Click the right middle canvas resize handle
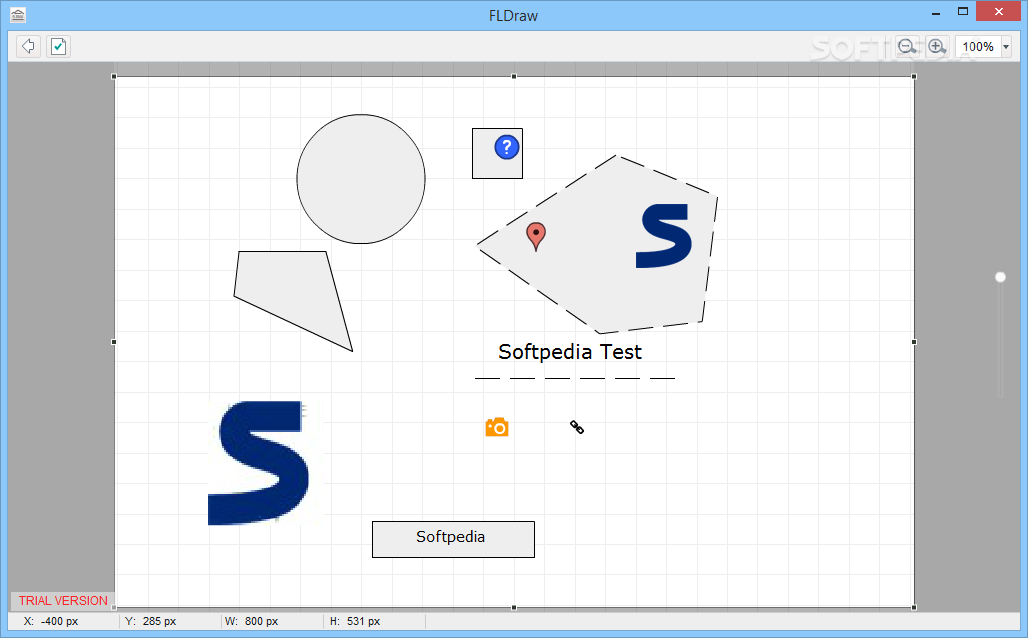 coord(914,342)
